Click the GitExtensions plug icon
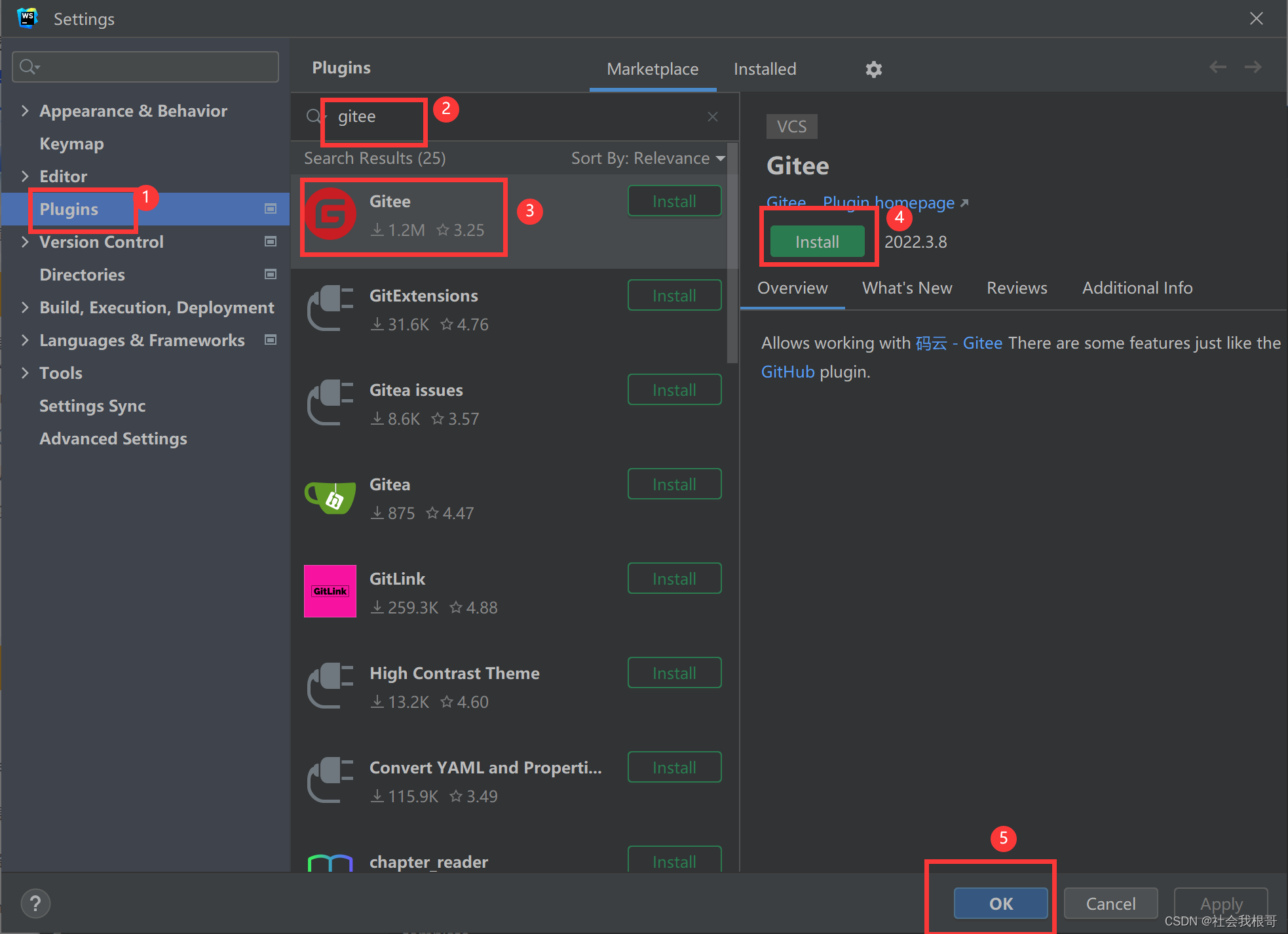Image resolution: width=1288 pixels, height=934 pixels. pyautogui.click(x=330, y=308)
